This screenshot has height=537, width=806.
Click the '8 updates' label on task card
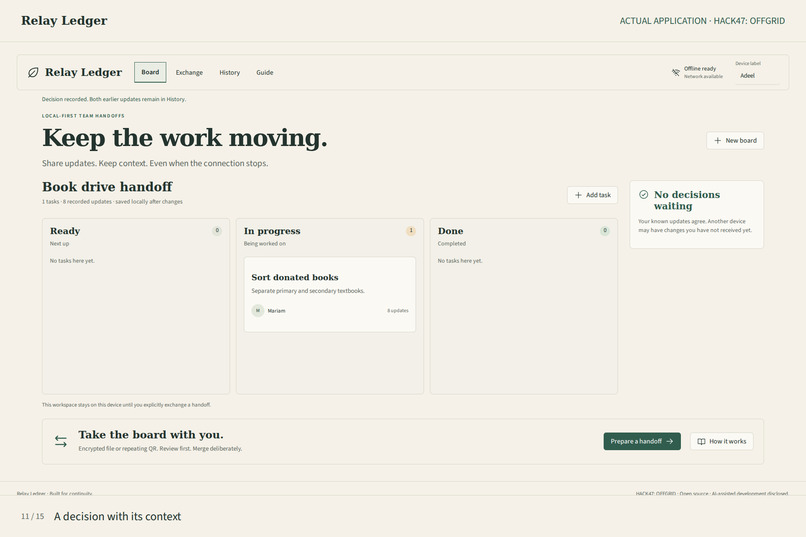[398, 311]
